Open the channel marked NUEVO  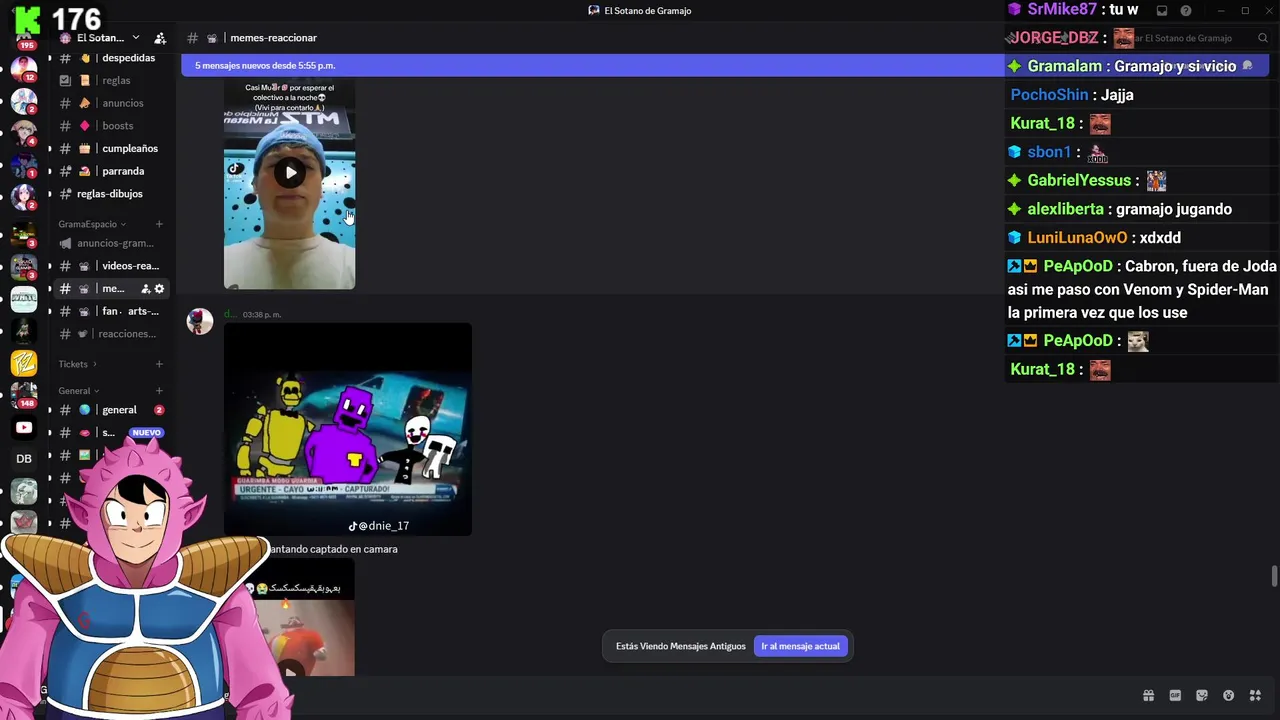[x=110, y=433]
